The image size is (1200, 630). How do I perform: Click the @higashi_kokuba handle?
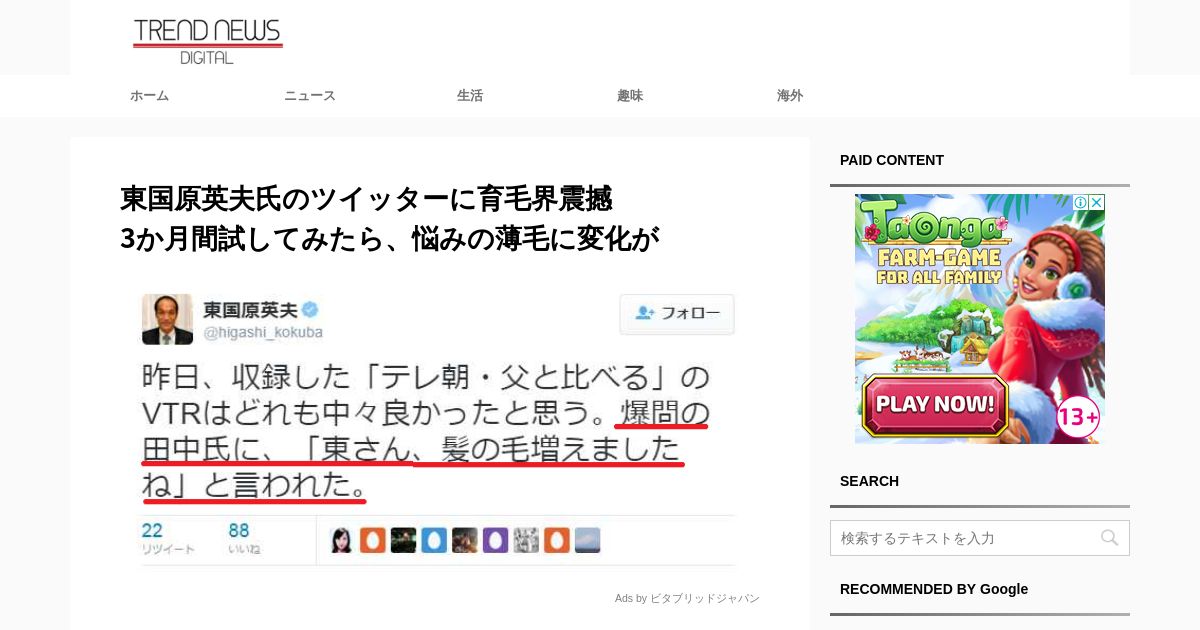tap(263, 332)
